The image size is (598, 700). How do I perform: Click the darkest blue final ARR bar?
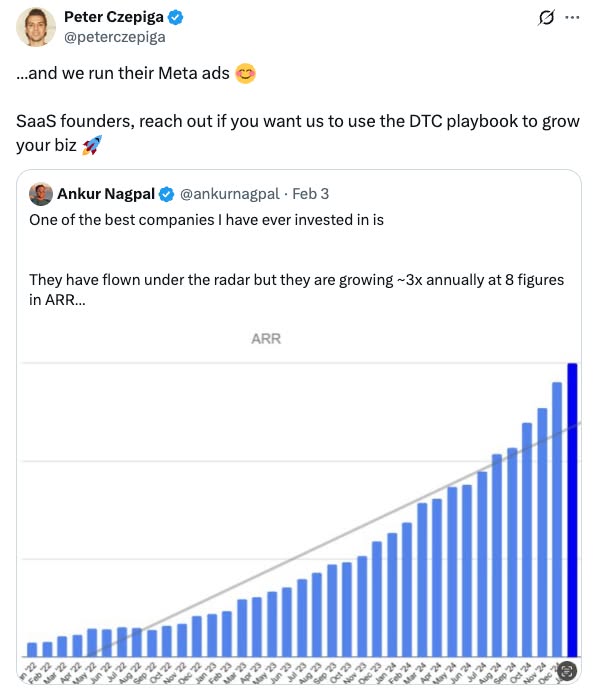[x=572, y=510]
